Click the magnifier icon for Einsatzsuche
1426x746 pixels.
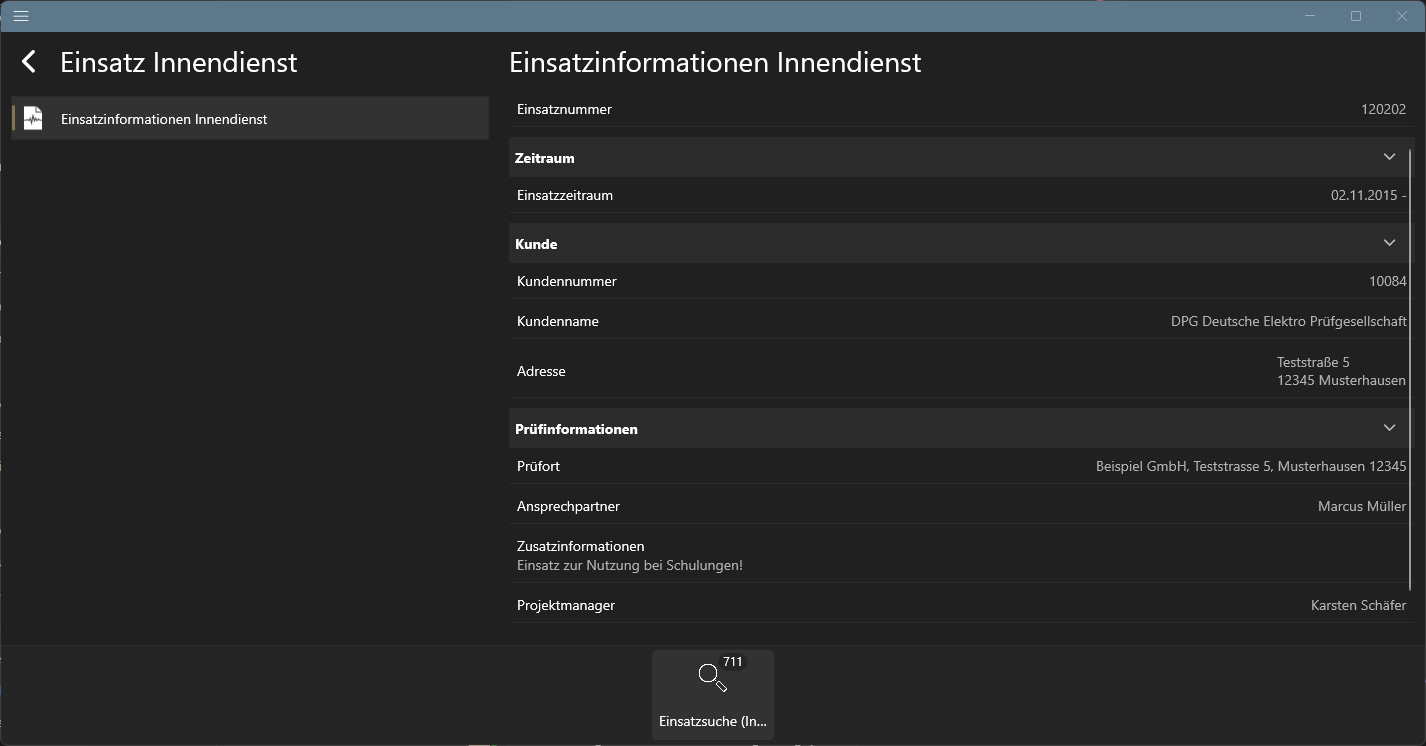pyautogui.click(x=712, y=678)
